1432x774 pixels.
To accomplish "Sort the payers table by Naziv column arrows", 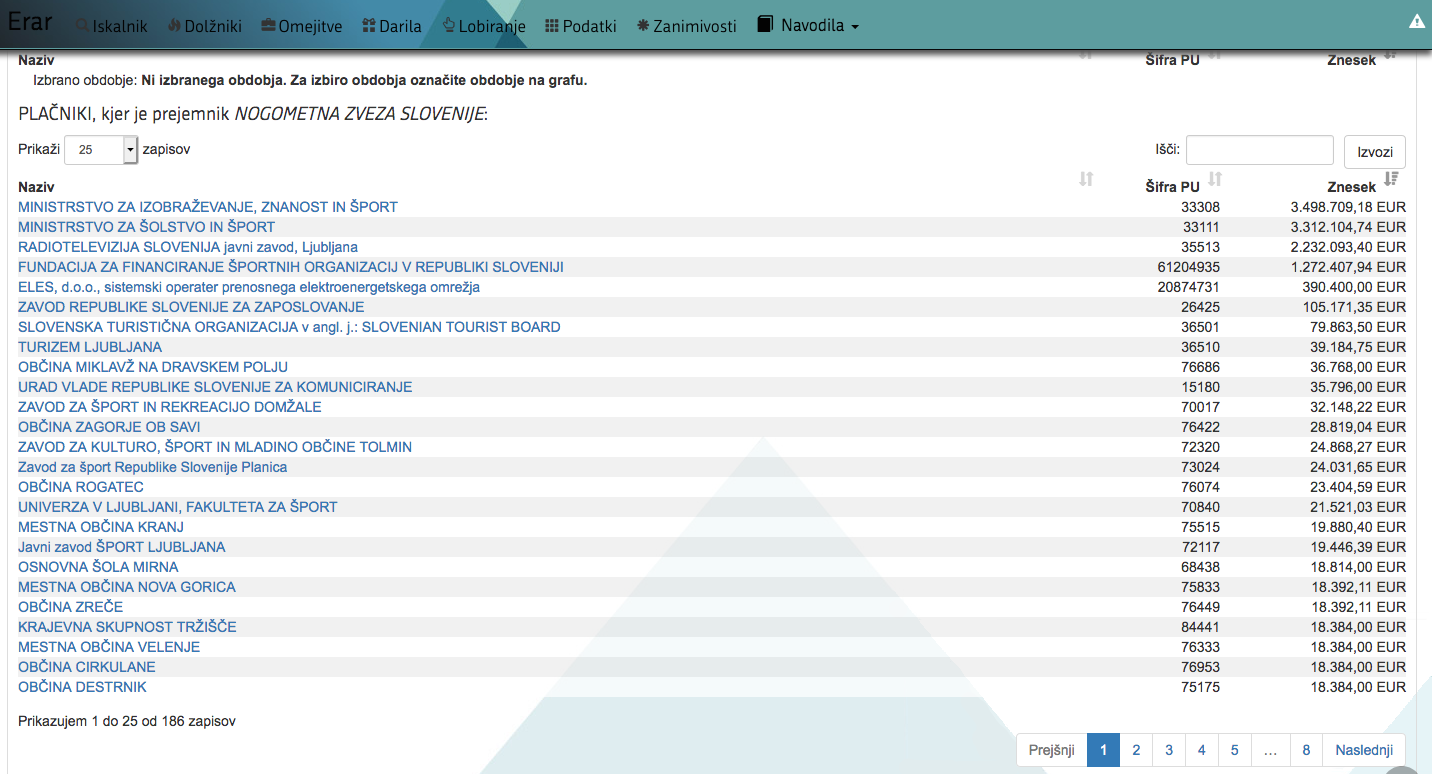I will point(1086,180).
